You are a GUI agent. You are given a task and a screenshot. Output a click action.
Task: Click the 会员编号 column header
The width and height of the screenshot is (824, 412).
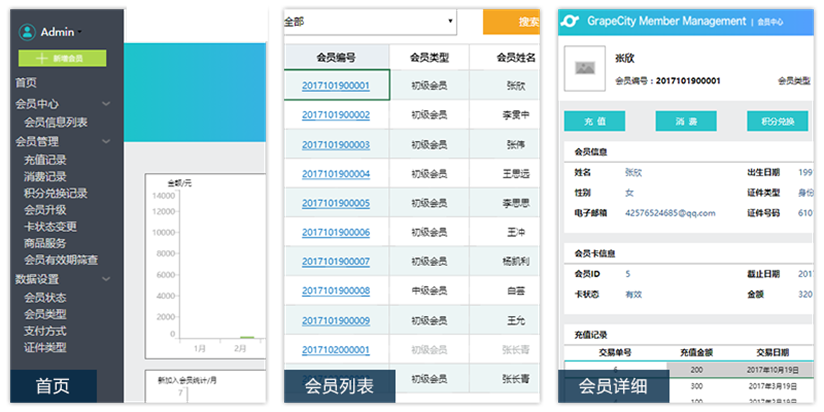335,58
